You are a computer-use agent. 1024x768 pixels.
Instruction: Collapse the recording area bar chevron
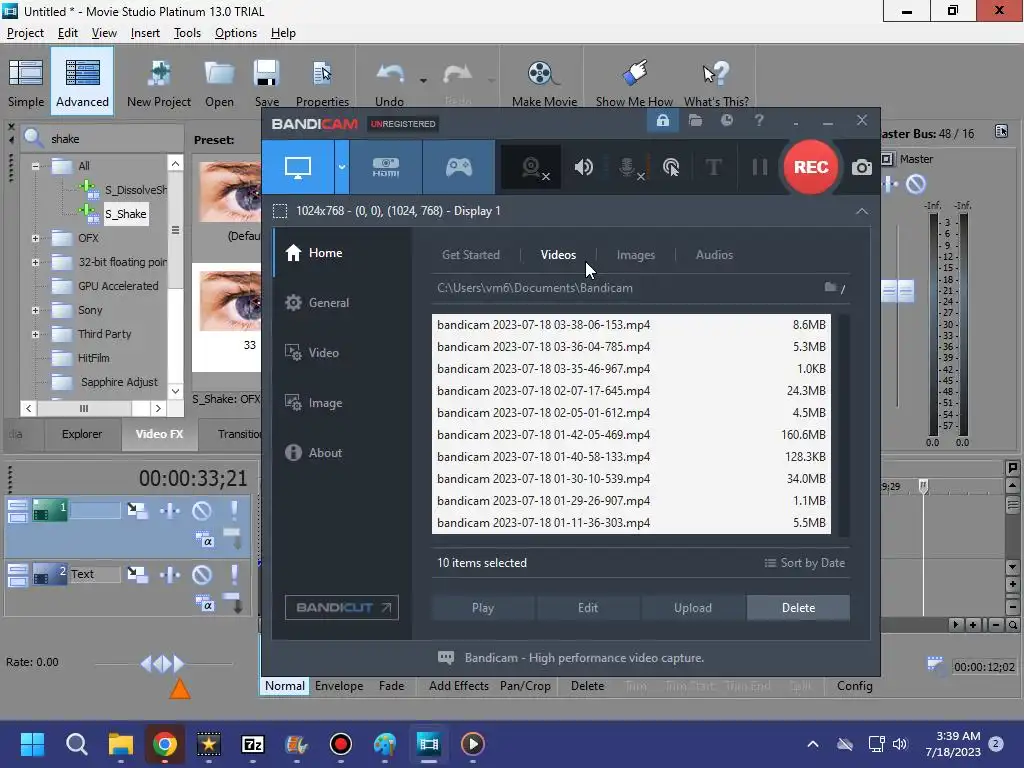(861, 211)
